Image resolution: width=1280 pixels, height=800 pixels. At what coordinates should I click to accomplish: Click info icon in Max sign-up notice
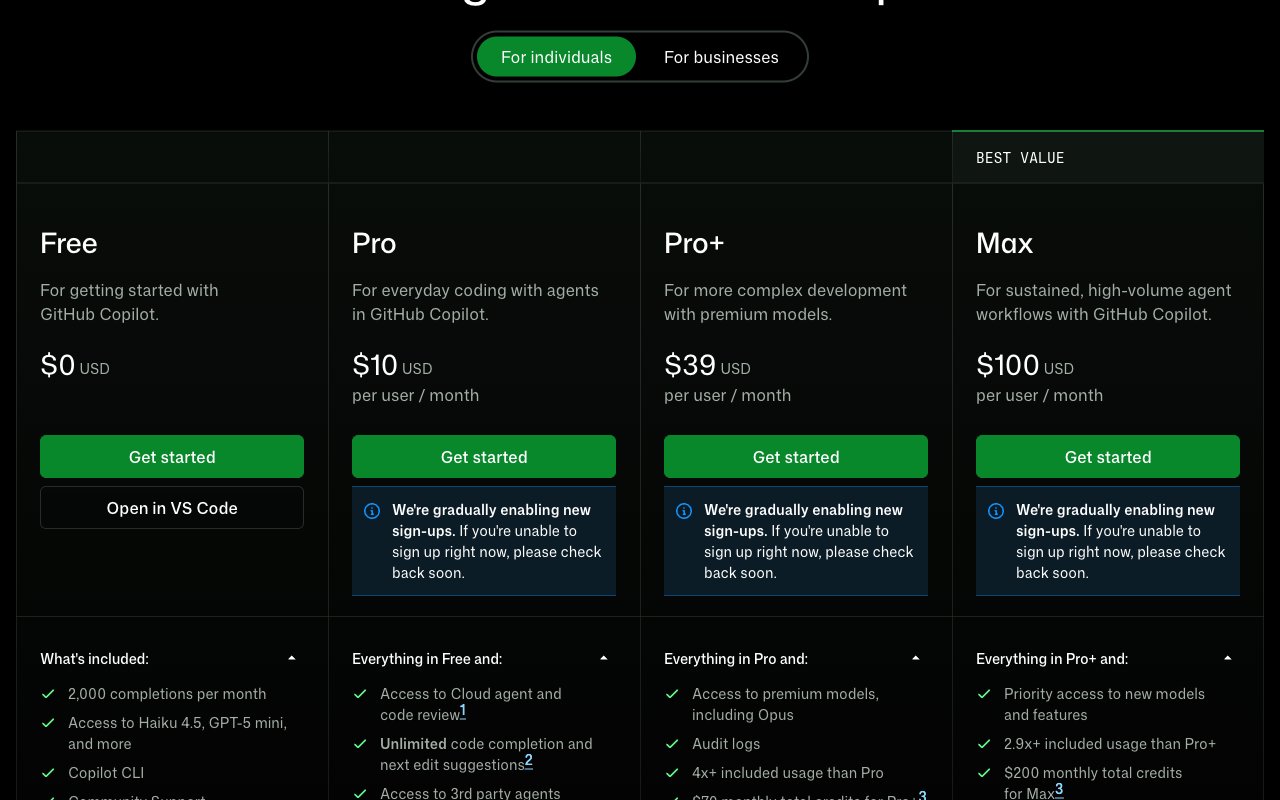[996, 511]
